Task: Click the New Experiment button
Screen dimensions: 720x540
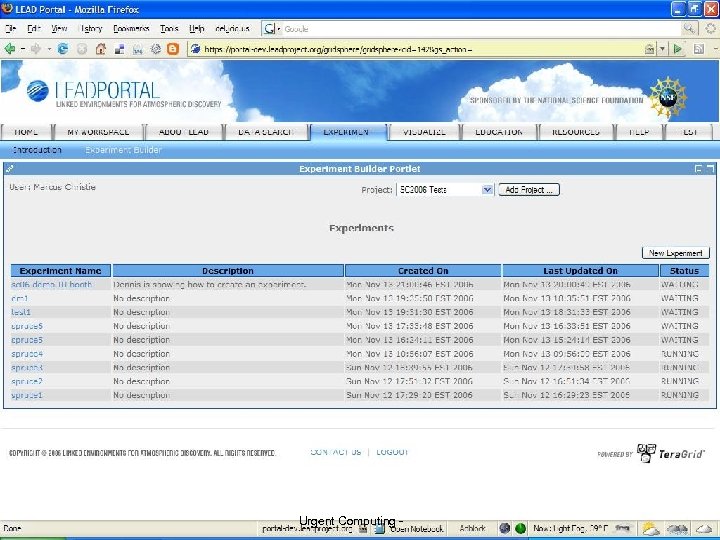Action: point(675,253)
